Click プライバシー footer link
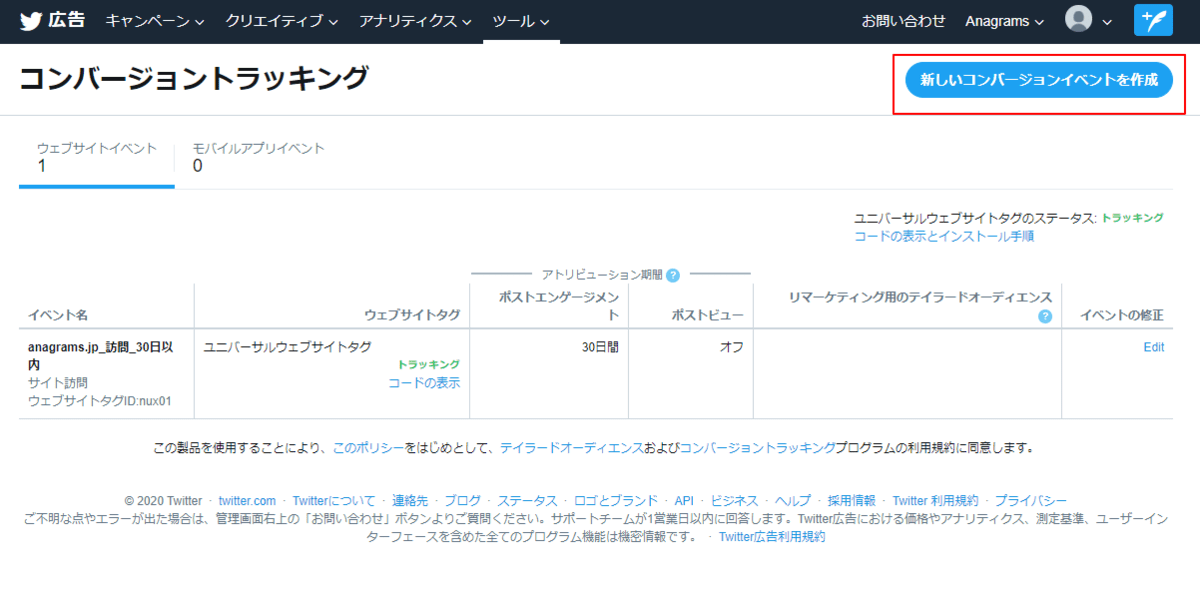 click(1031, 500)
